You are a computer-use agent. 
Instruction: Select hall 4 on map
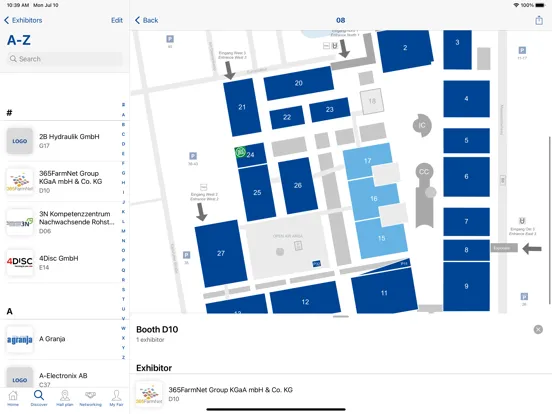pyautogui.click(x=466, y=99)
